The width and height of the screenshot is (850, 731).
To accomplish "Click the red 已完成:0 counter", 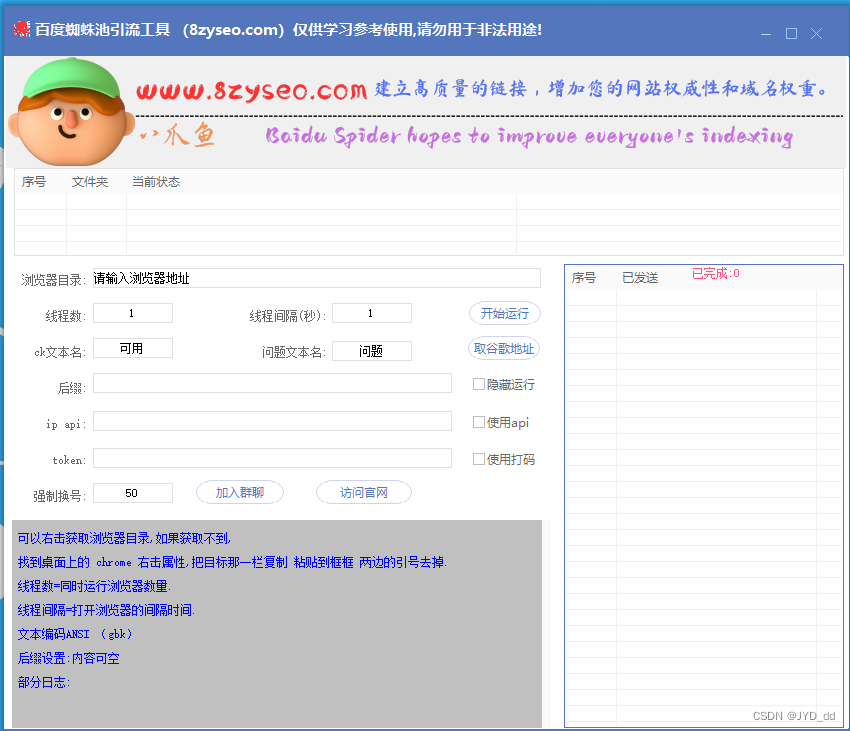I will click(x=716, y=273).
